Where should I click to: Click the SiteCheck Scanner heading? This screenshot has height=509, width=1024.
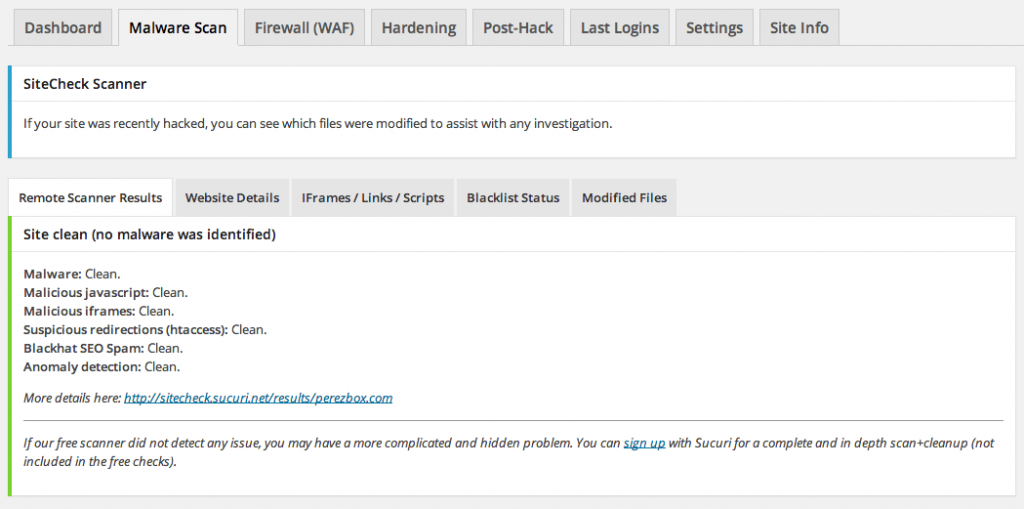coord(85,85)
